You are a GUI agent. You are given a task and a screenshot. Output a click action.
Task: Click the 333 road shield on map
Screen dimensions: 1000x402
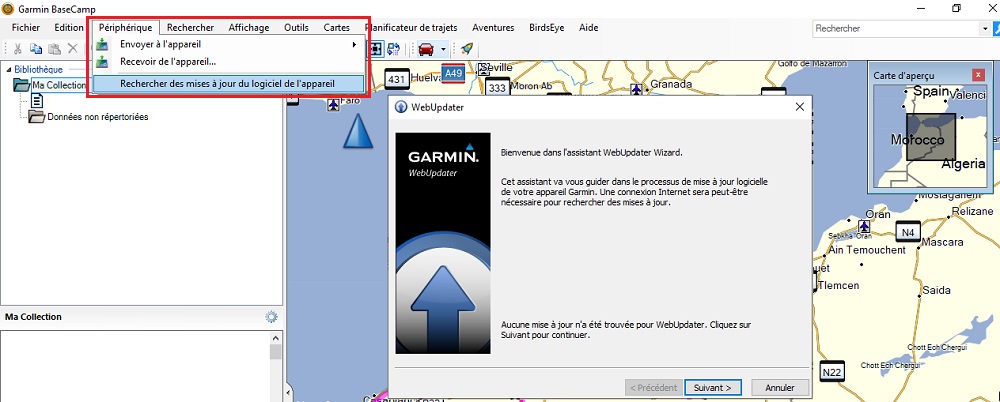497,87
